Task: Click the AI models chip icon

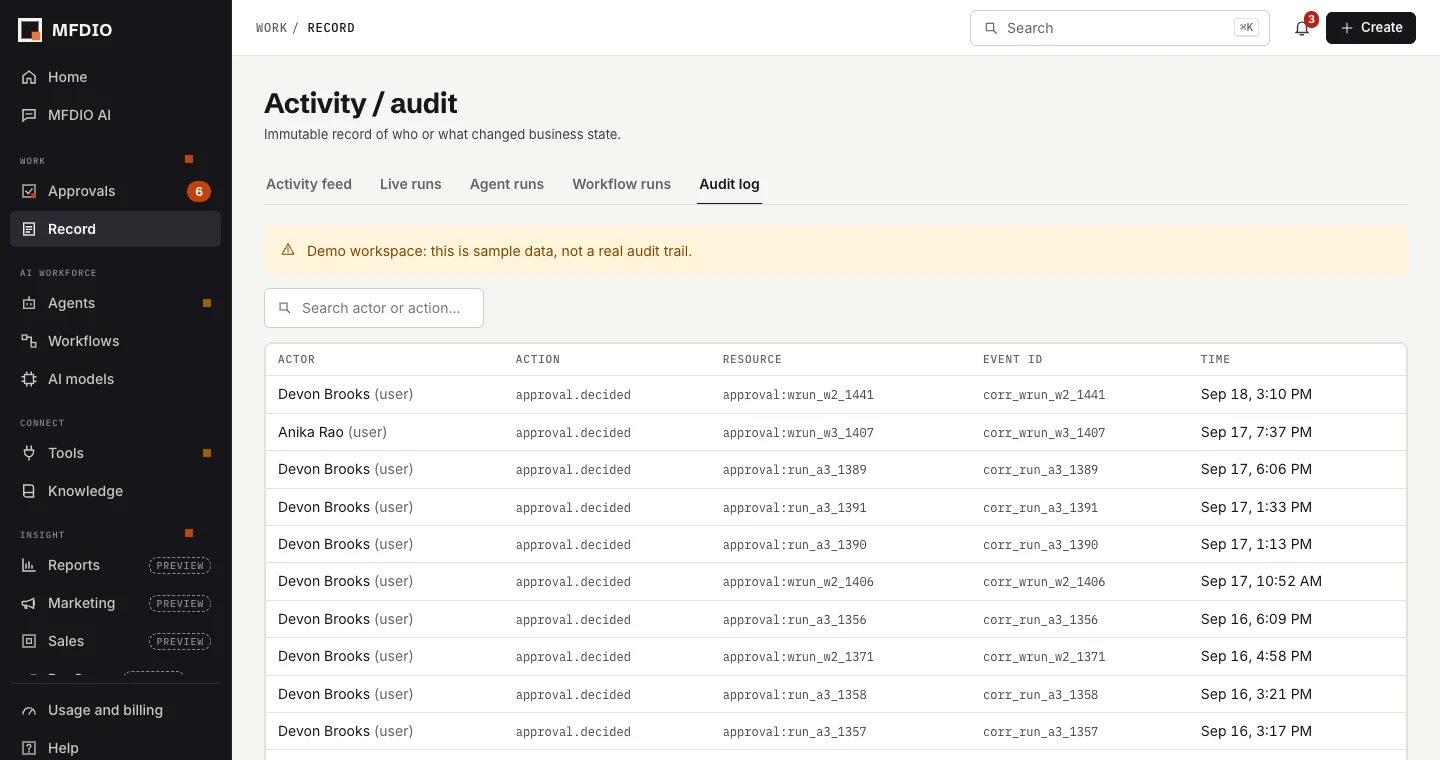Action: 29,379
